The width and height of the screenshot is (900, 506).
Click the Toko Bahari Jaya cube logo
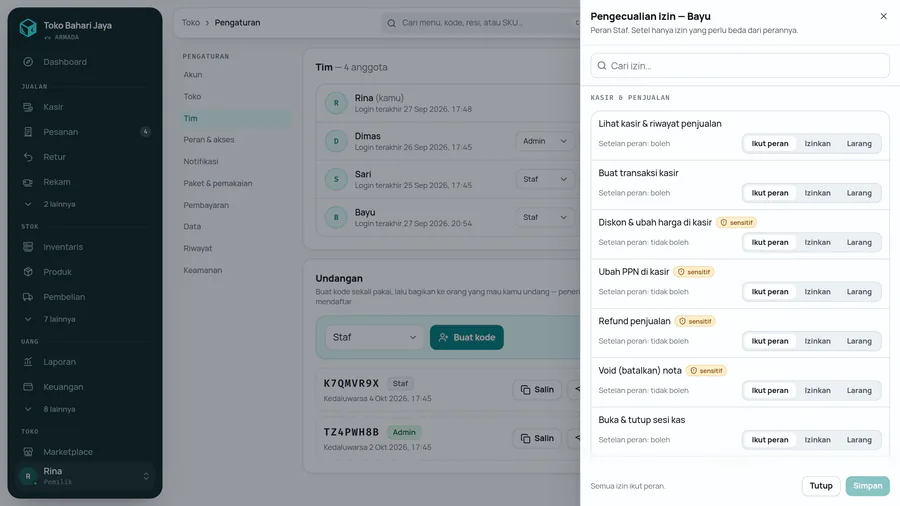coord(28,27)
